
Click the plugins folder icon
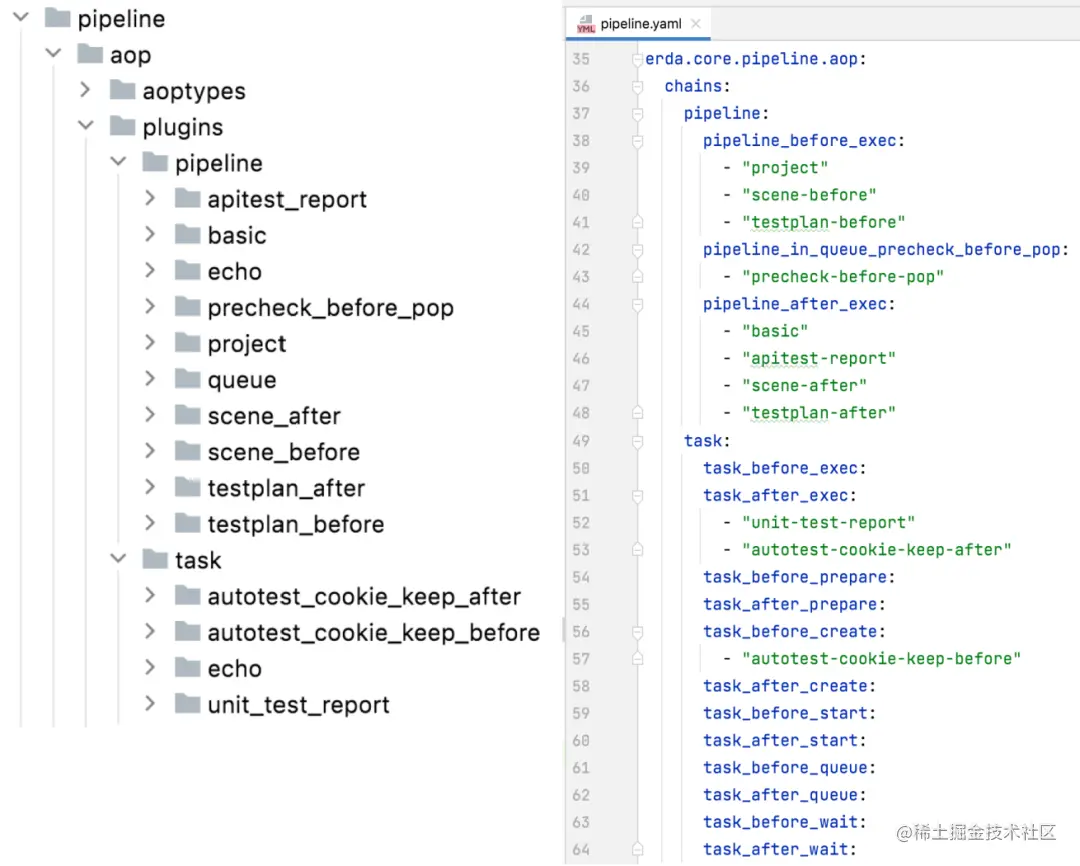click(x=123, y=125)
